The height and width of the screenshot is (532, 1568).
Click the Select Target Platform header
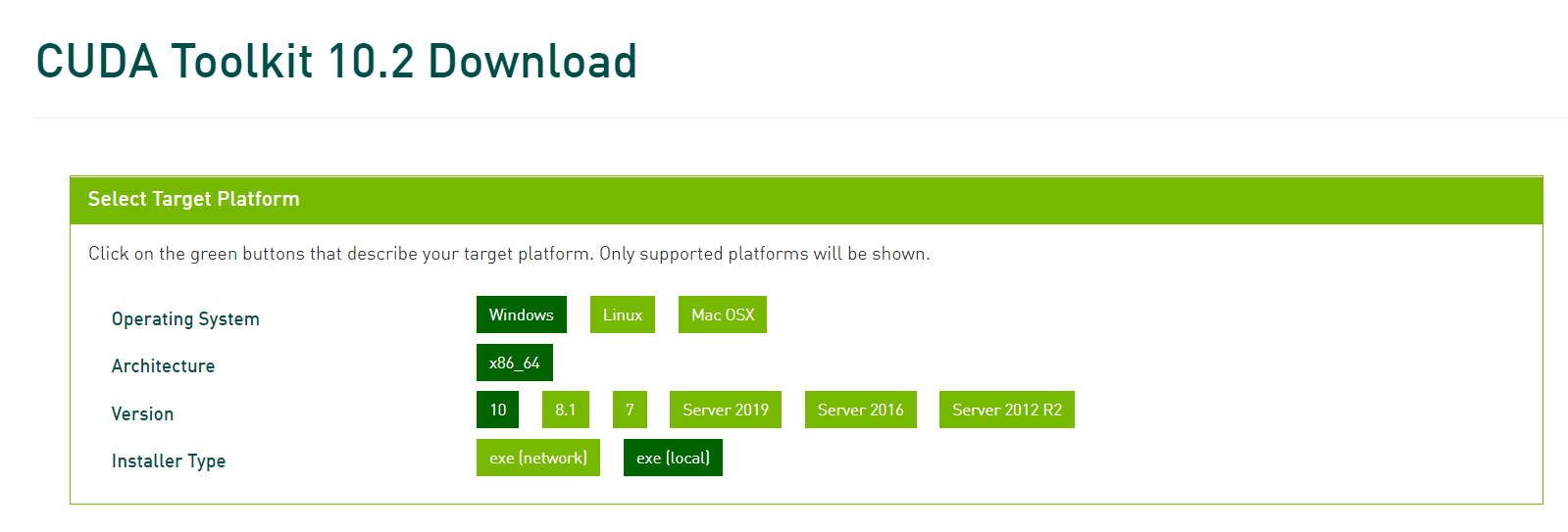[806, 200]
